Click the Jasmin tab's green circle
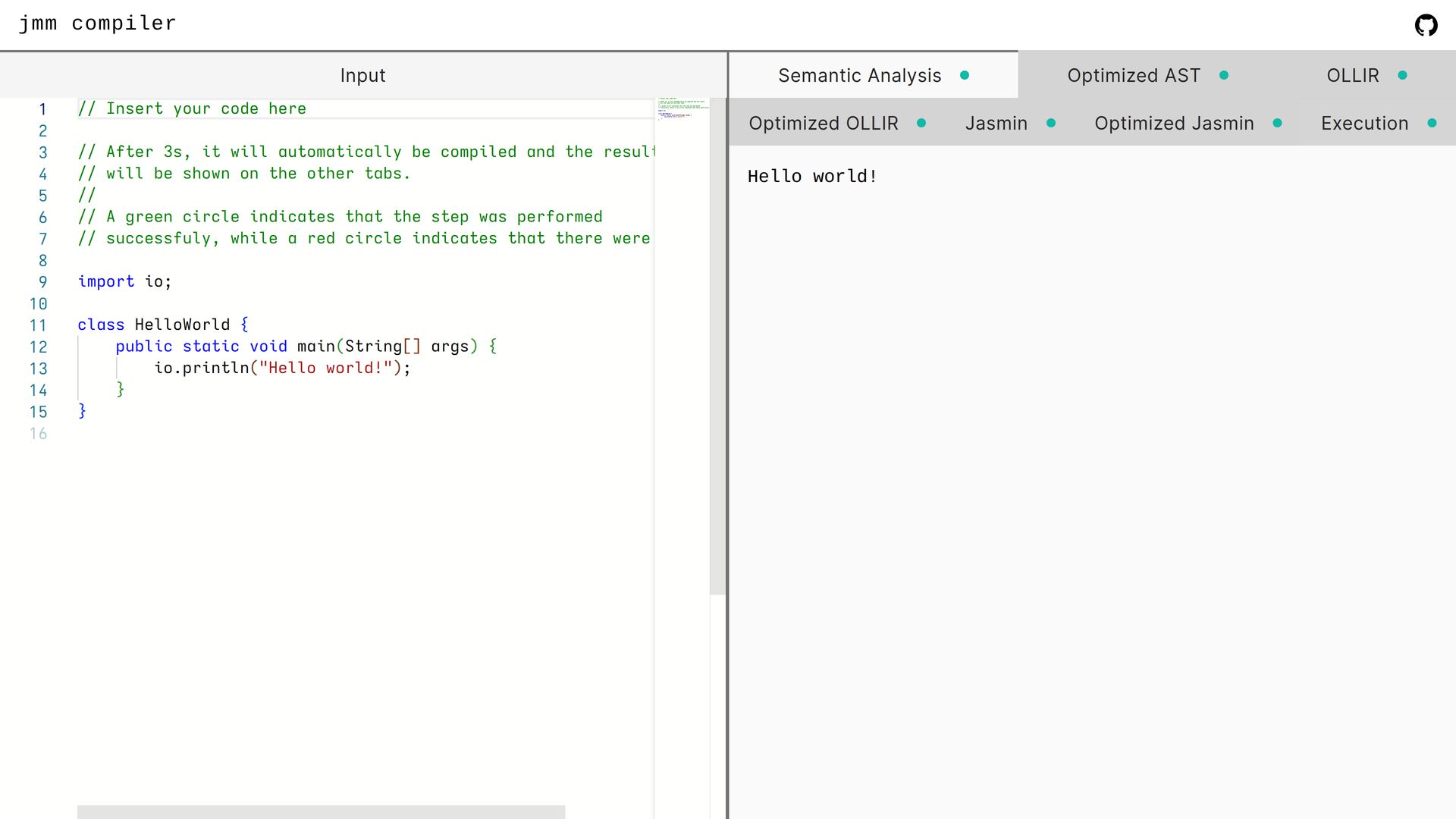This screenshot has width=1456, height=819. tap(1051, 123)
